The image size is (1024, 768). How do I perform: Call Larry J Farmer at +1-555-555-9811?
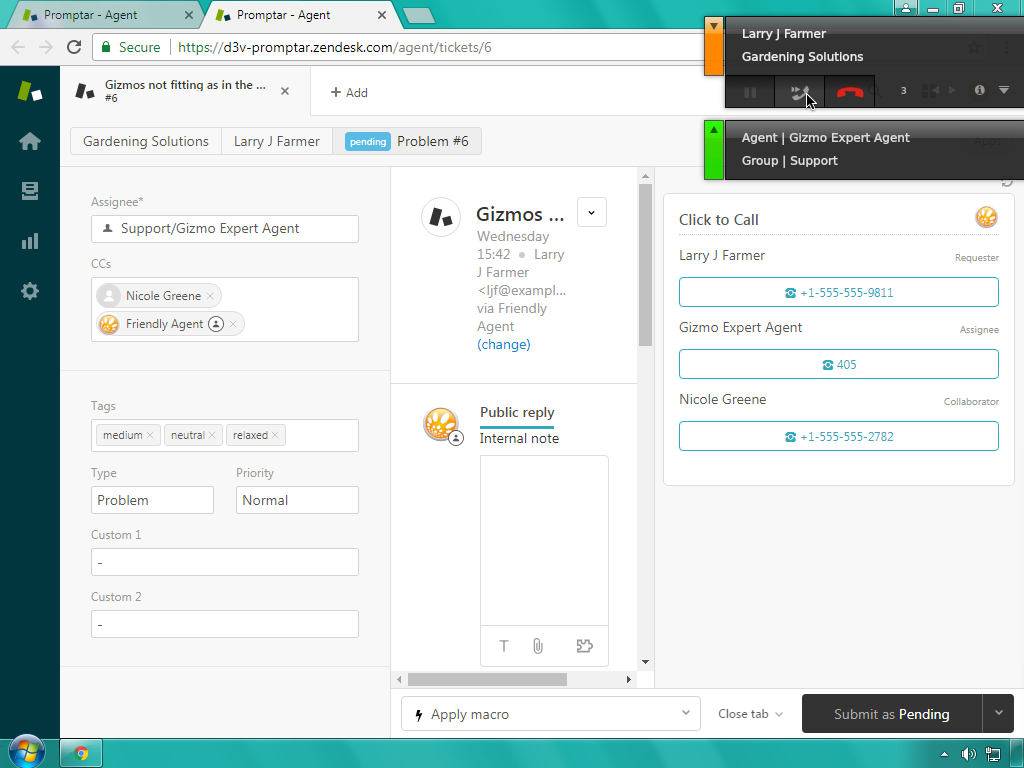click(x=839, y=292)
